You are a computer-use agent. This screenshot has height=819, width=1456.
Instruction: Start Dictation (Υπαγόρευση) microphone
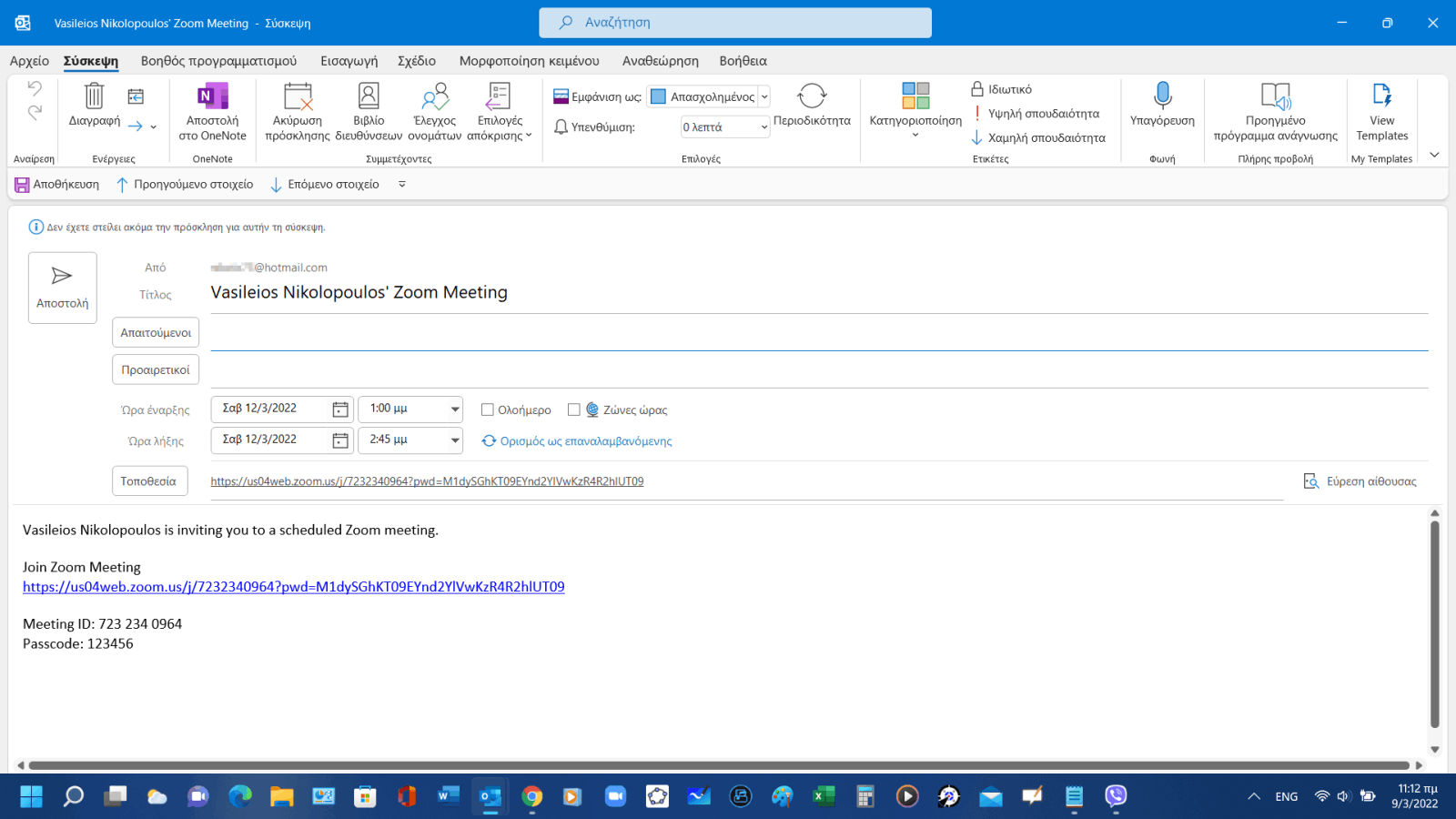[1162, 105]
